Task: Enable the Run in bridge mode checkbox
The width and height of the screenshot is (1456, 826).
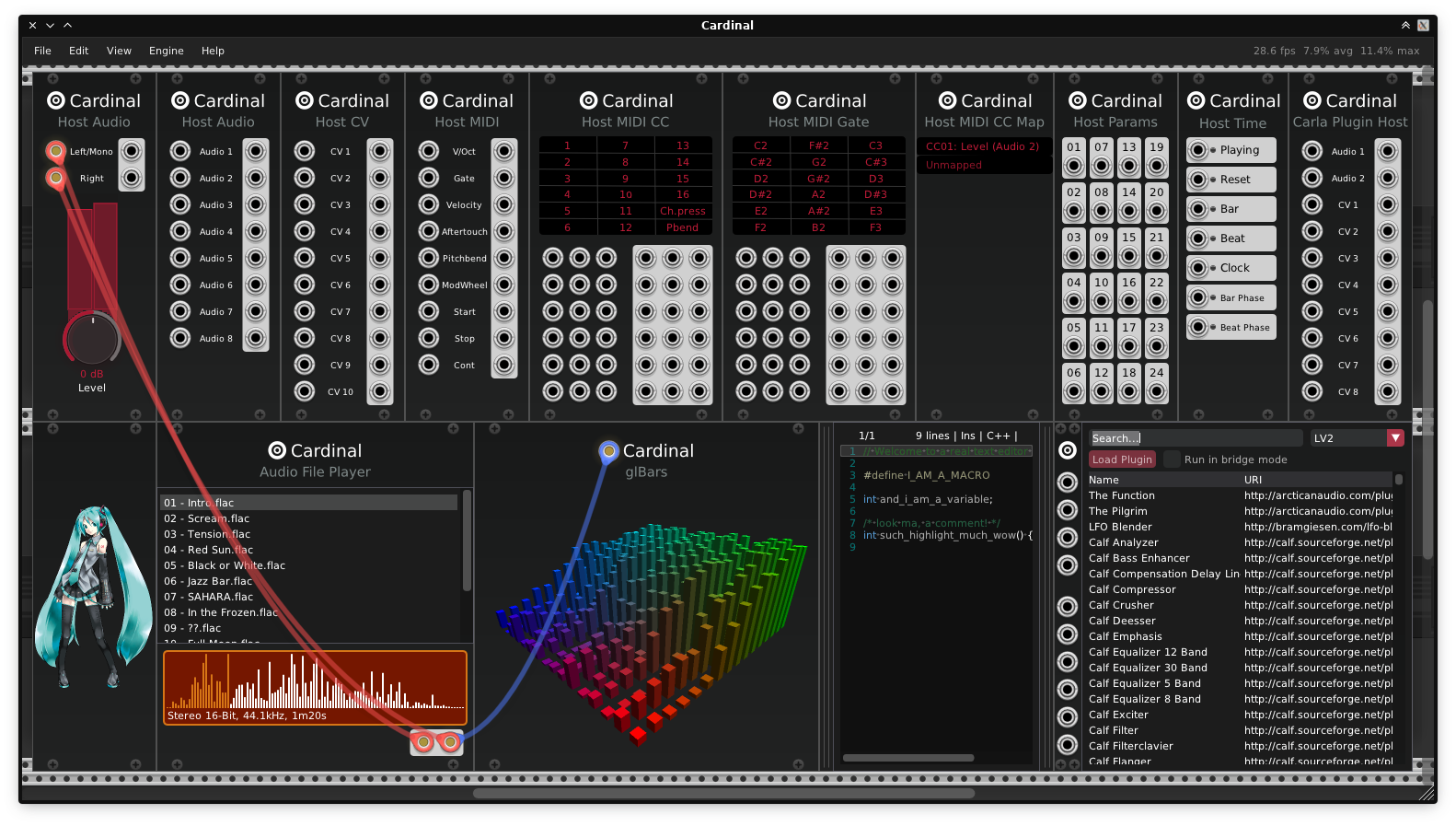Action: (x=1172, y=459)
